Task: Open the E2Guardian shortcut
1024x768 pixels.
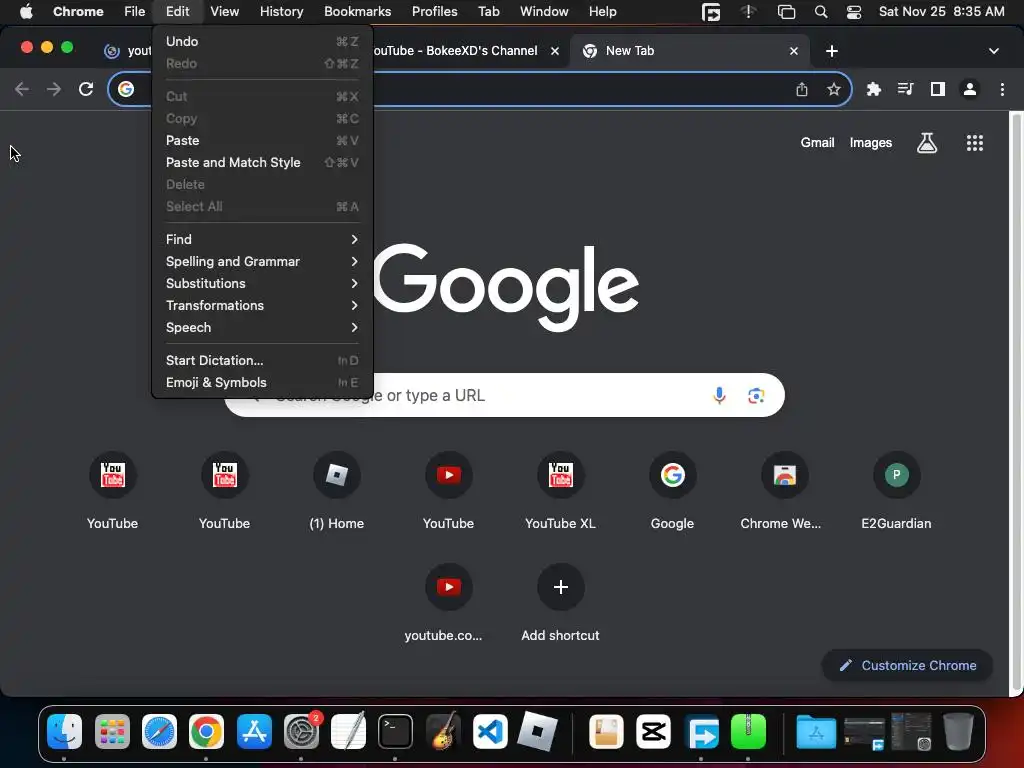Action: click(x=896, y=490)
